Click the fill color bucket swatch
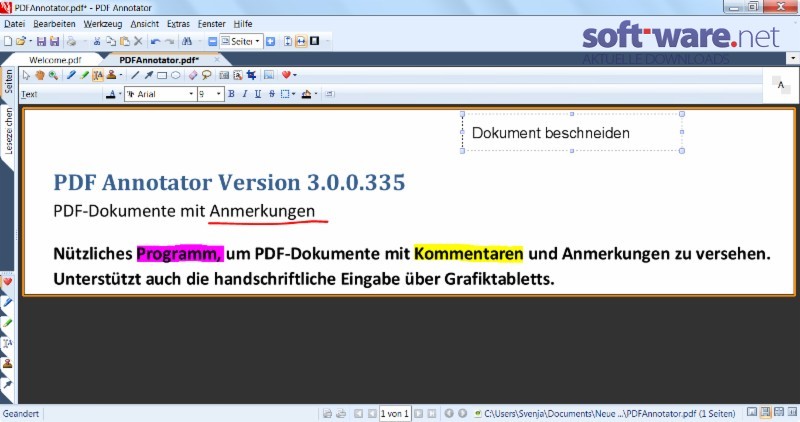The width and height of the screenshot is (800, 422). pos(306,94)
